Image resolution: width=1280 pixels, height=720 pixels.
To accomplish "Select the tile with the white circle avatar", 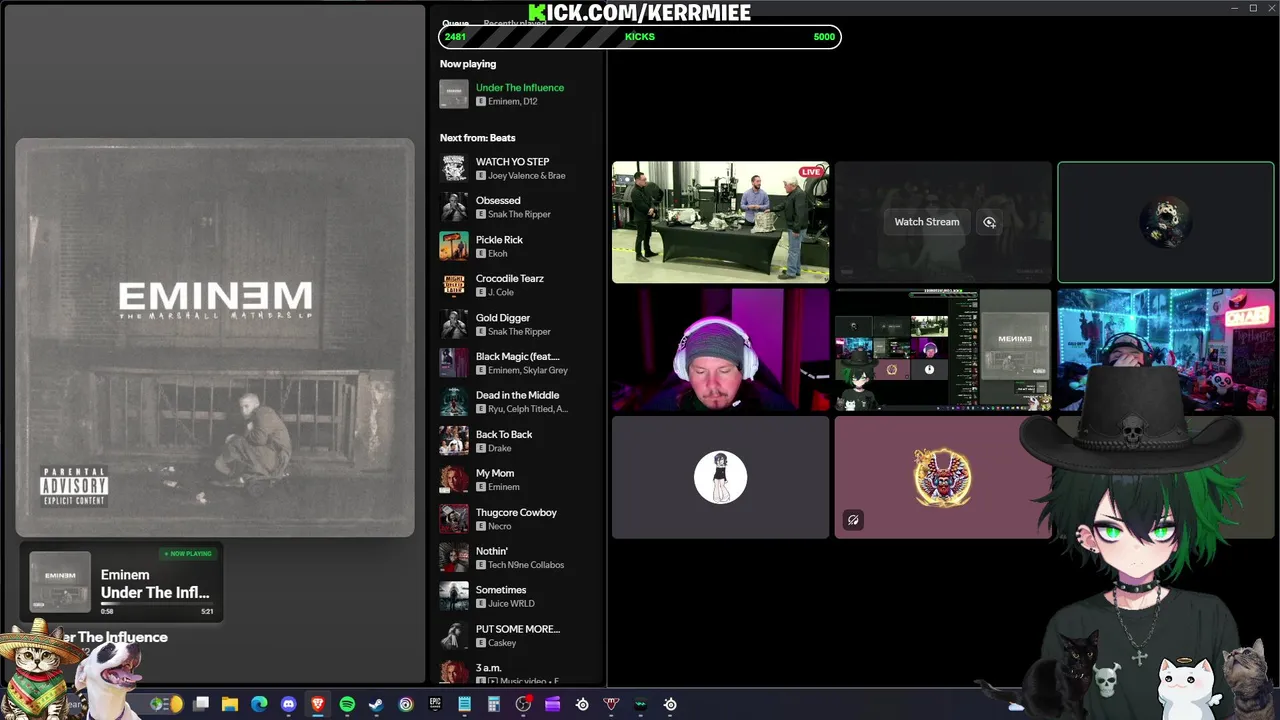I will [x=720, y=477].
